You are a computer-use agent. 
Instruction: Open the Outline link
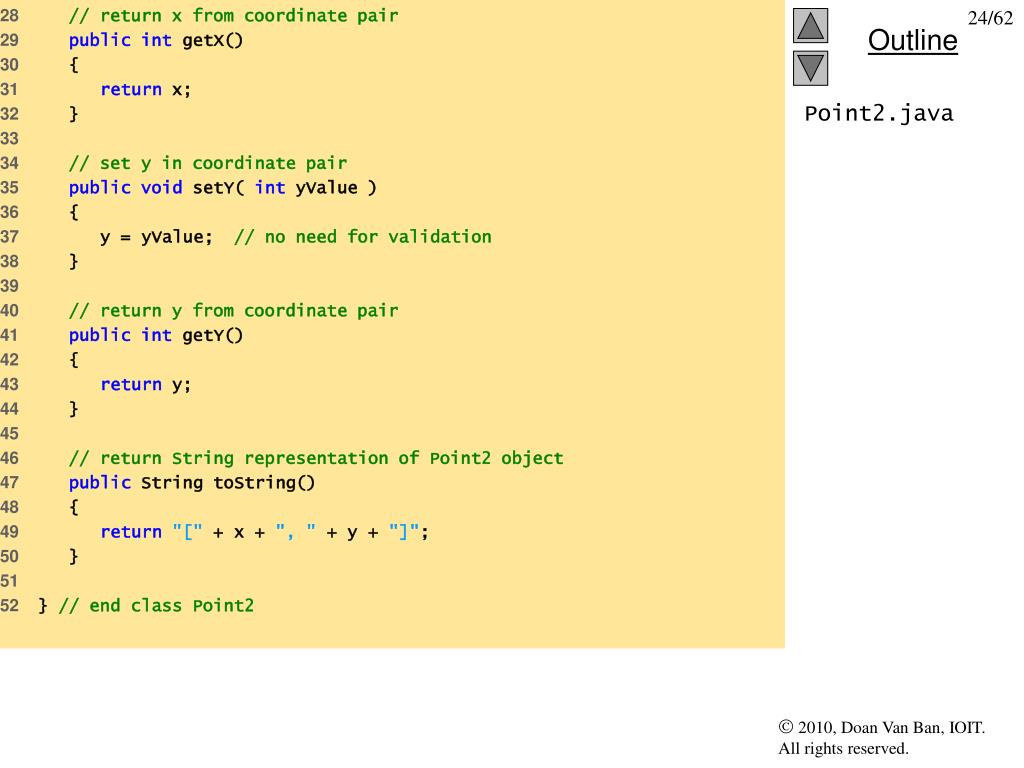[x=912, y=40]
